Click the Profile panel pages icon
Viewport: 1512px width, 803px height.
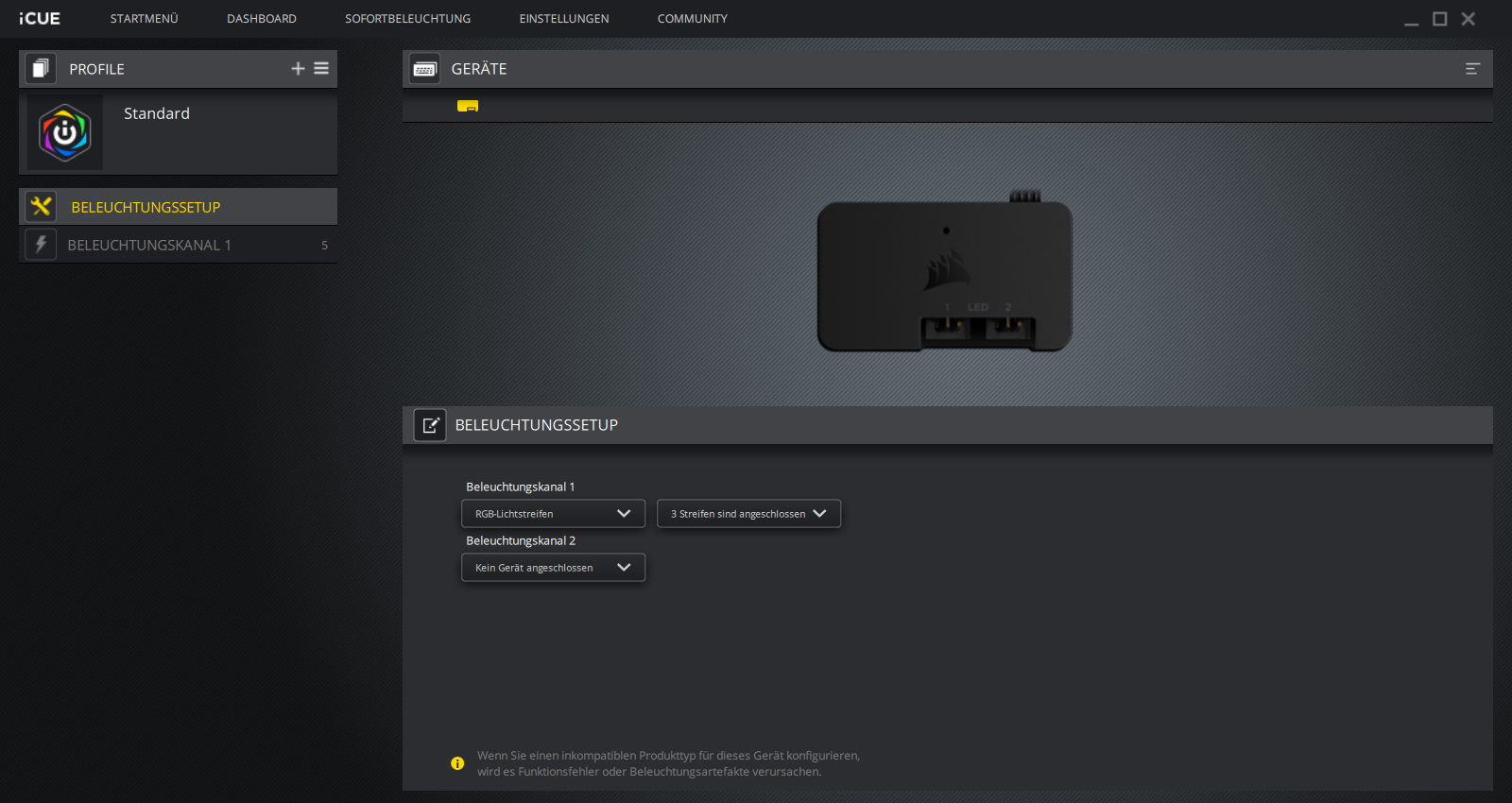[x=41, y=68]
